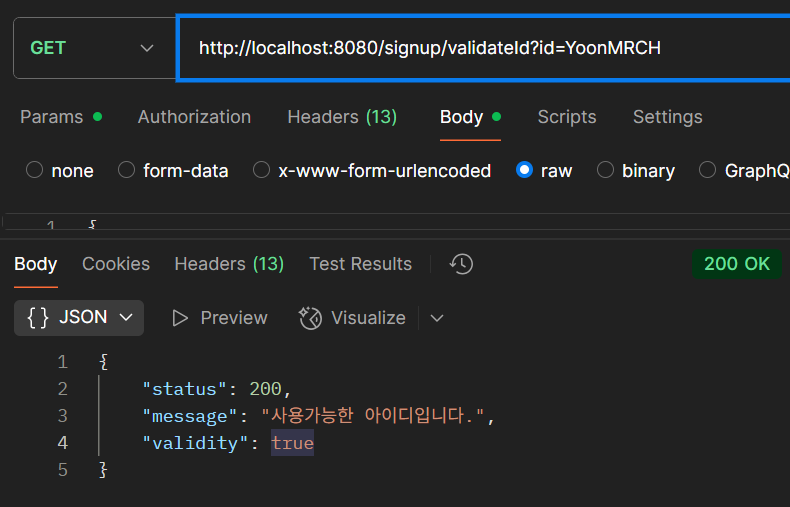Click the 200 status value in JSON
The width and height of the screenshot is (790, 507).
coord(266,389)
